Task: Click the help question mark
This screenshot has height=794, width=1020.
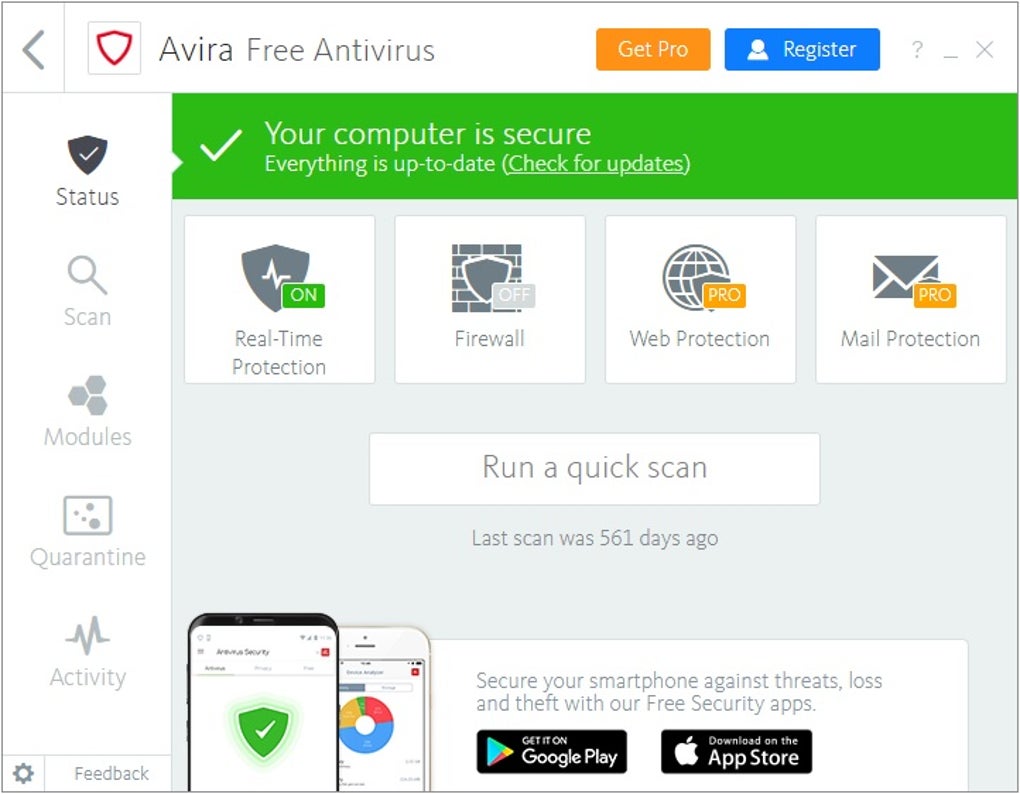Action: [x=917, y=49]
